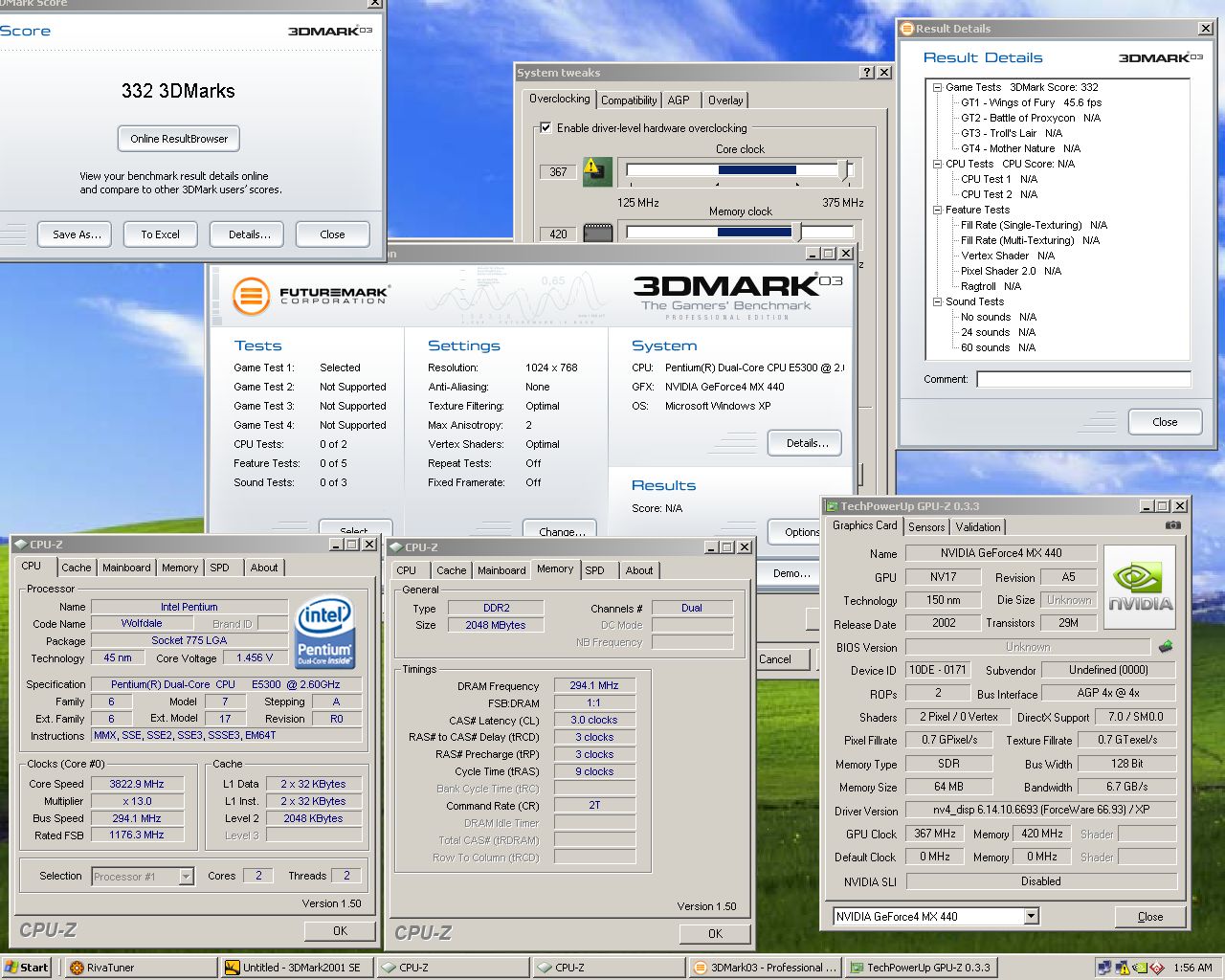1225x980 pixels.
Task: Click the yellow warning system tray icon
Action: (1123, 968)
